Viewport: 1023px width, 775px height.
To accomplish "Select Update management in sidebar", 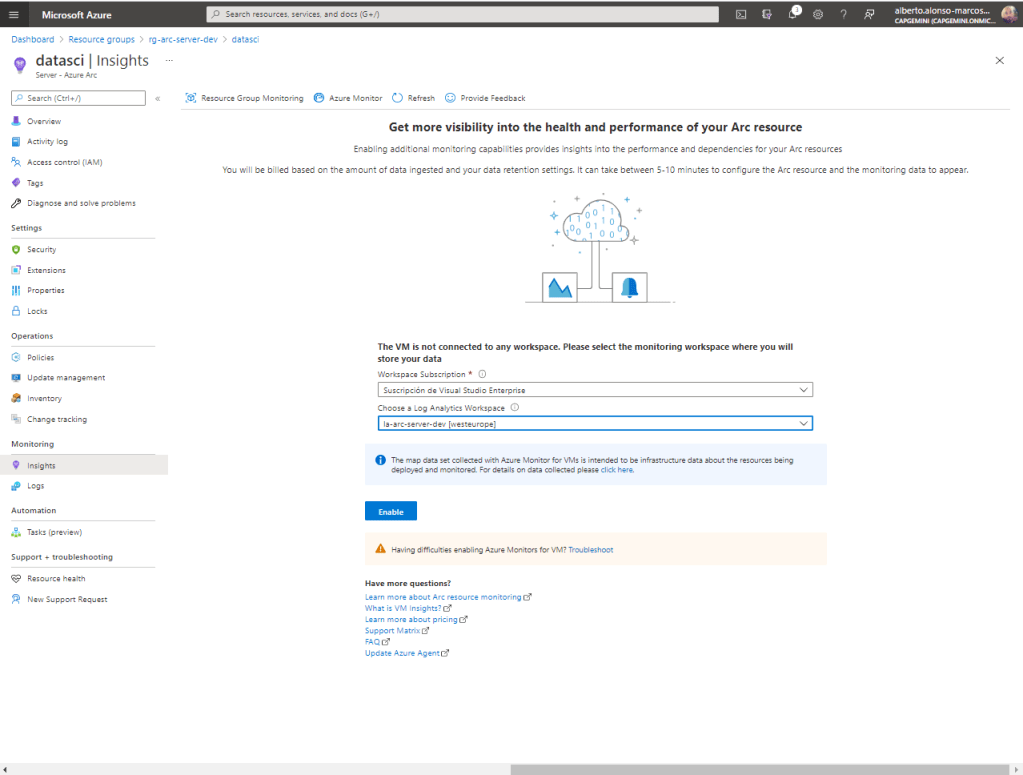I will click(x=66, y=378).
